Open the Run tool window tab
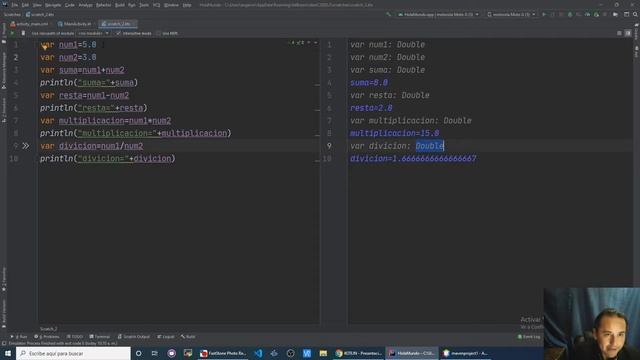Screen dimensions: 640x360 19,337
